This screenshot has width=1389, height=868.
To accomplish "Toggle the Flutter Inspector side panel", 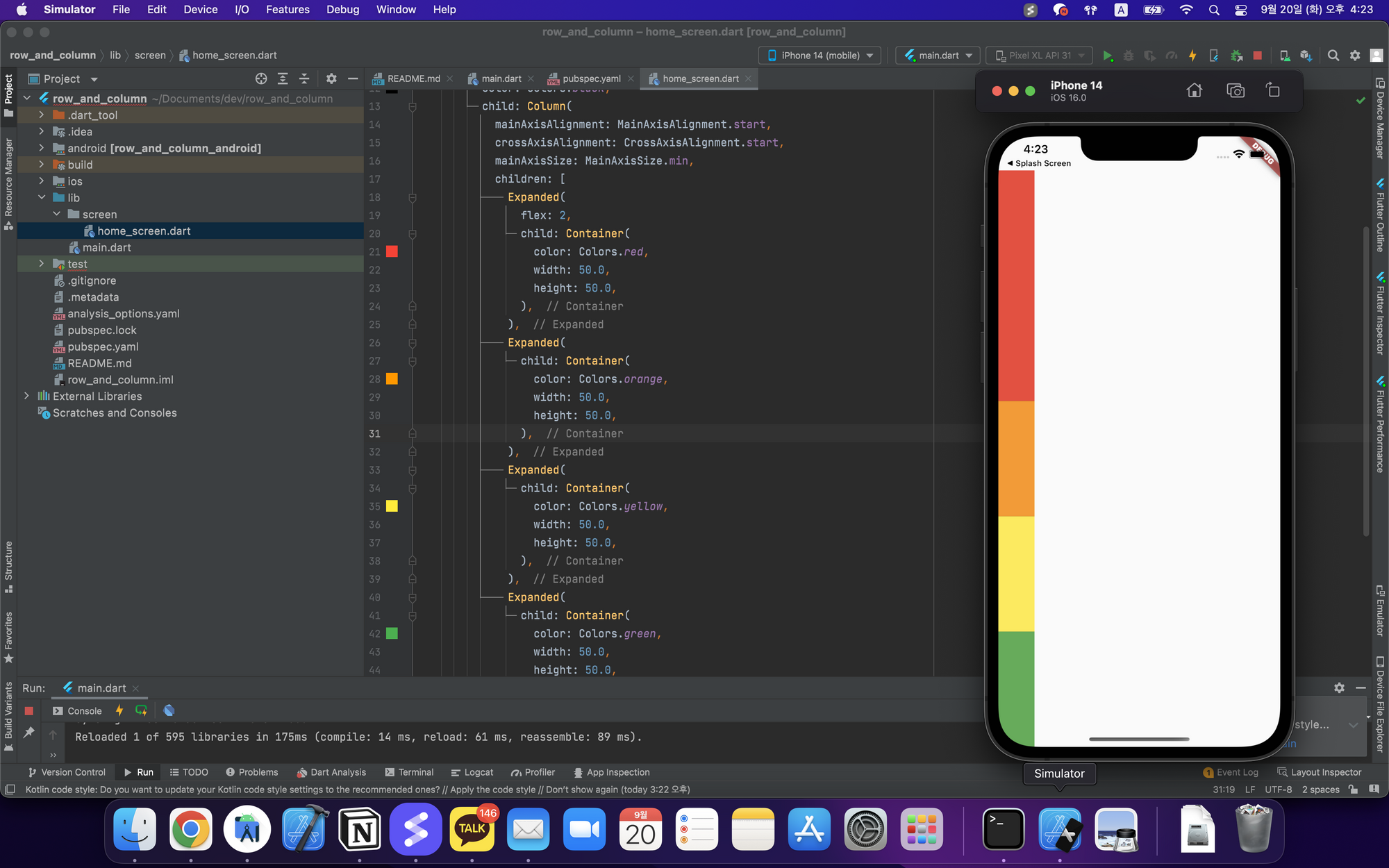I will (x=1381, y=312).
